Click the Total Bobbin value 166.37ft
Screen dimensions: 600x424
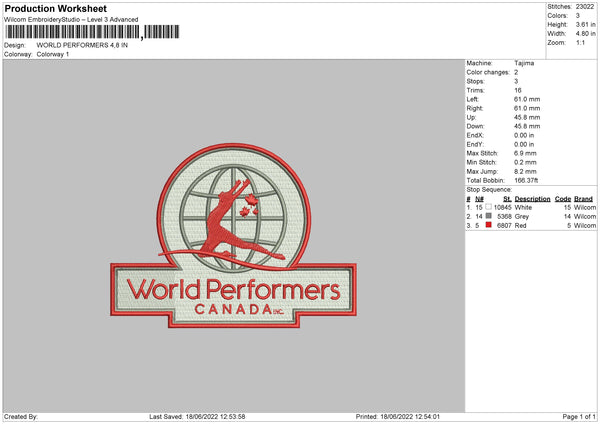point(526,180)
